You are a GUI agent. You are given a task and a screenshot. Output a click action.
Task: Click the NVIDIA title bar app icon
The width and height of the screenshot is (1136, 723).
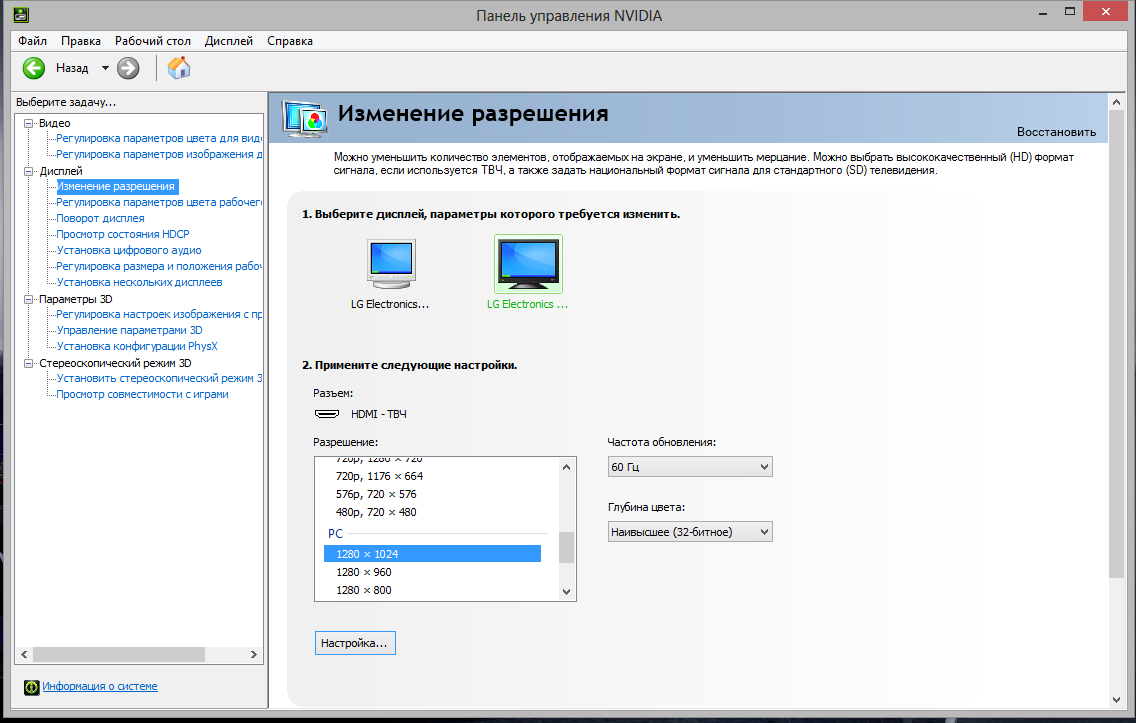tap(21, 14)
